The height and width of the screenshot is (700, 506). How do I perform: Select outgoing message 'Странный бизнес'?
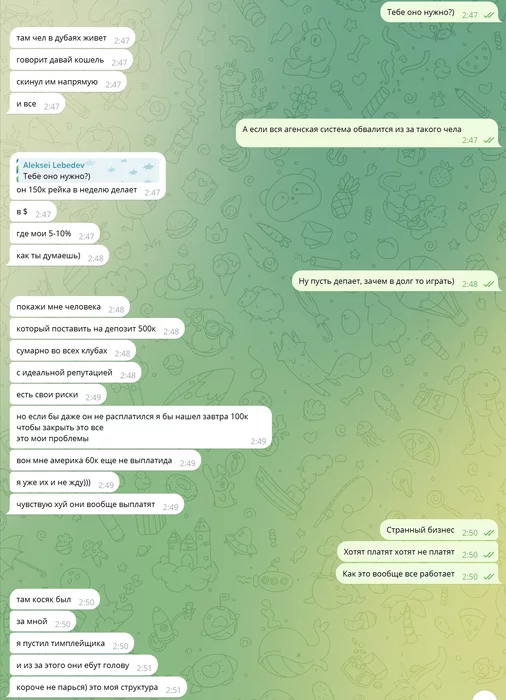pyautogui.click(x=439, y=530)
